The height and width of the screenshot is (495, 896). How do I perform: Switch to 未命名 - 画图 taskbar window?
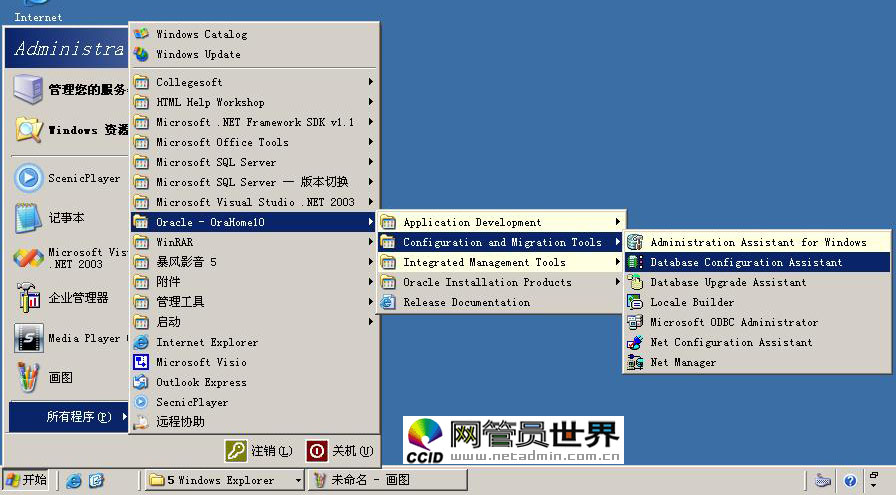pos(388,480)
